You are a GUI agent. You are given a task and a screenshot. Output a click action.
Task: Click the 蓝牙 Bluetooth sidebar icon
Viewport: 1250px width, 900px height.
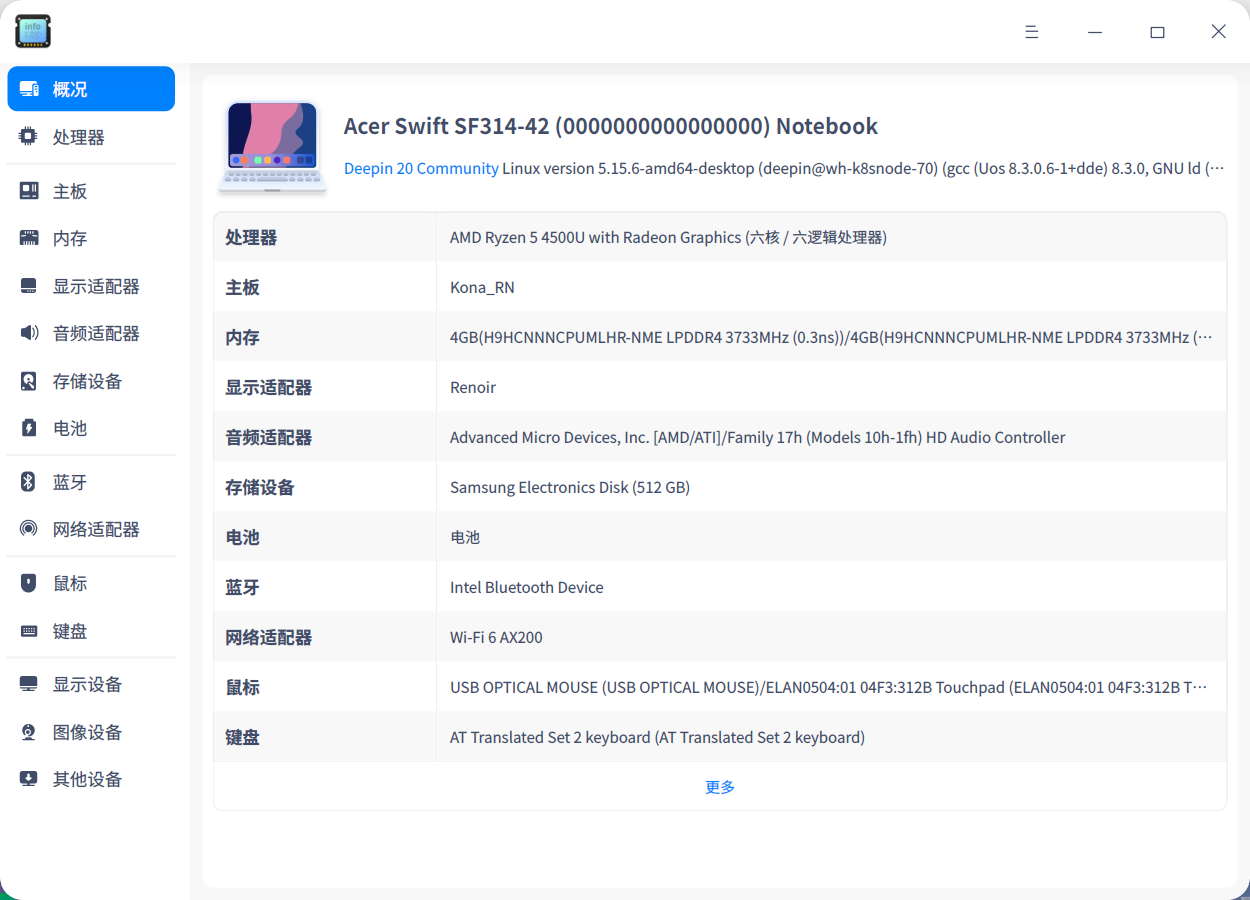pyautogui.click(x=30, y=481)
